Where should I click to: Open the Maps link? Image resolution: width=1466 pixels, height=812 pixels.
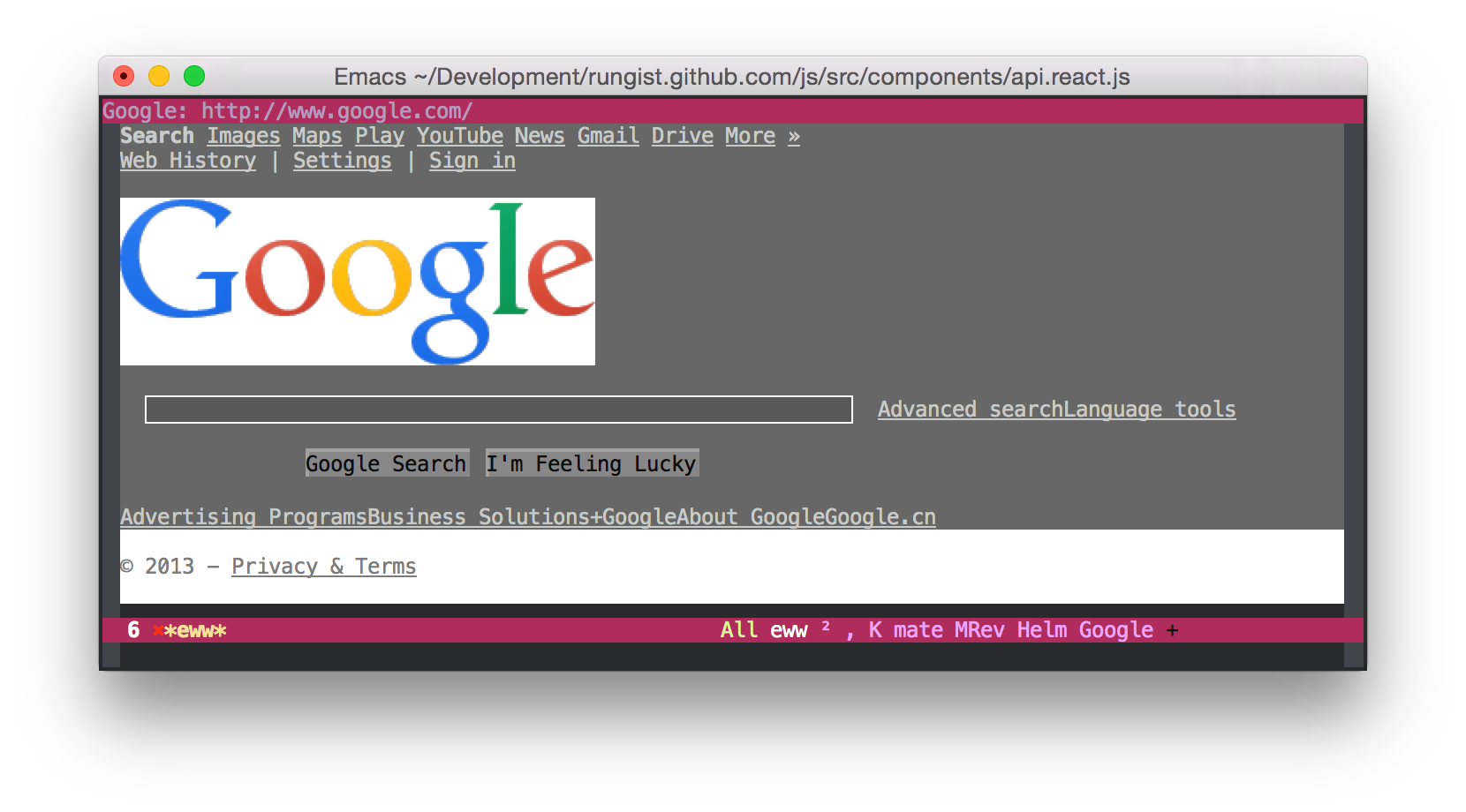pos(317,136)
